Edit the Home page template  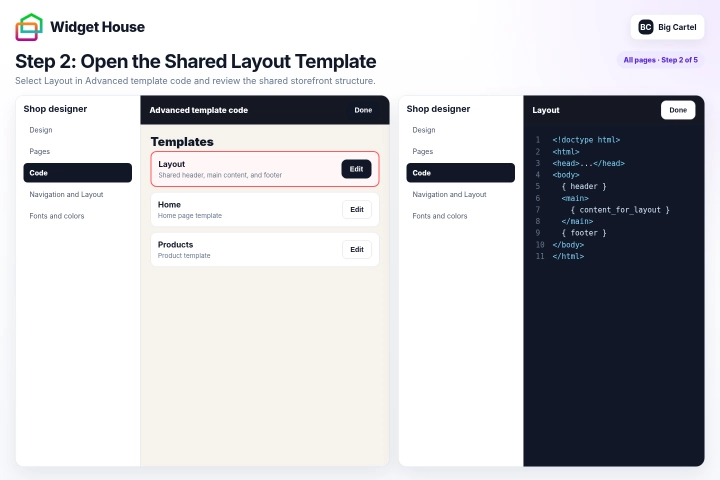[357, 209]
